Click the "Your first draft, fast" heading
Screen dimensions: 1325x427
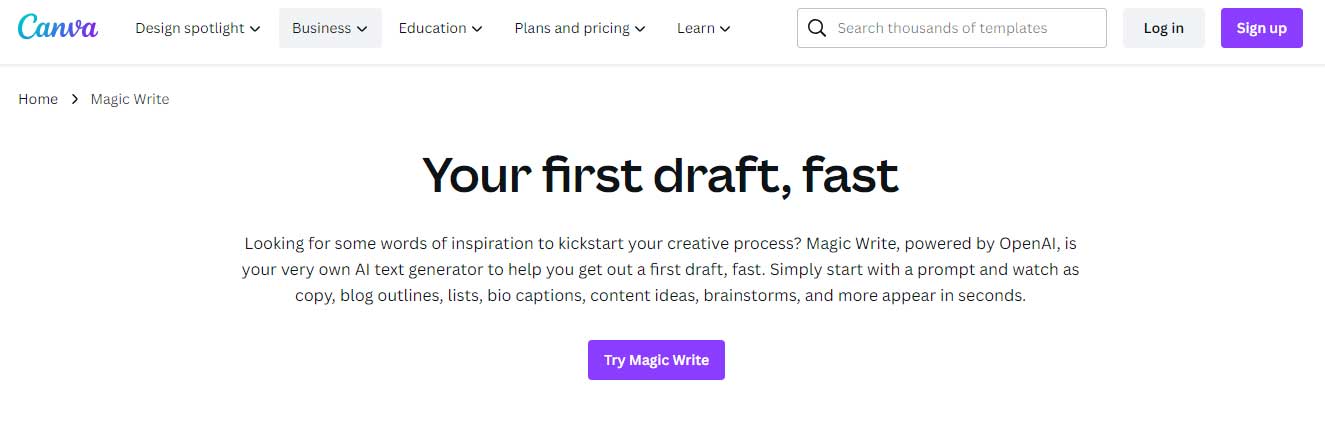tap(661, 174)
